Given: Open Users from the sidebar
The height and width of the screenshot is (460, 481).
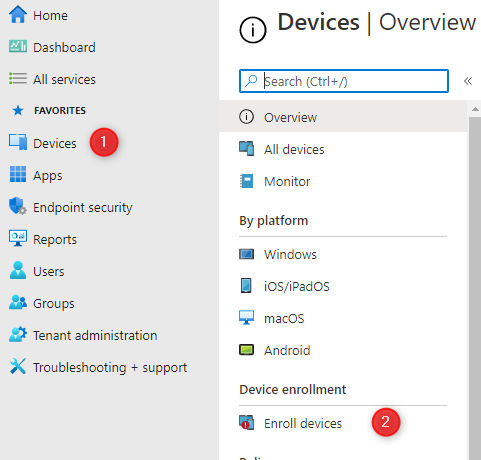Looking at the screenshot, I should (x=49, y=271).
